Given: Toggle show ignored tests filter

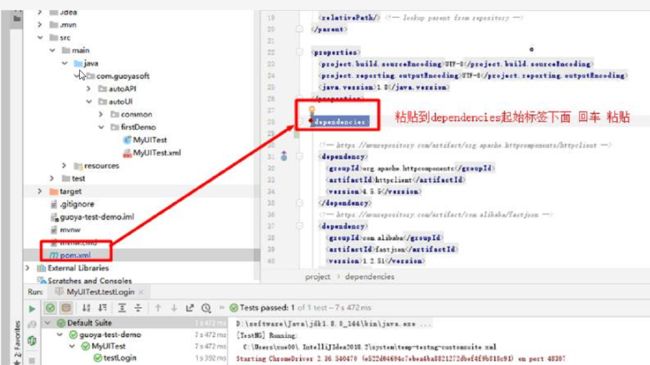Looking at the screenshot, I should [x=66, y=308].
